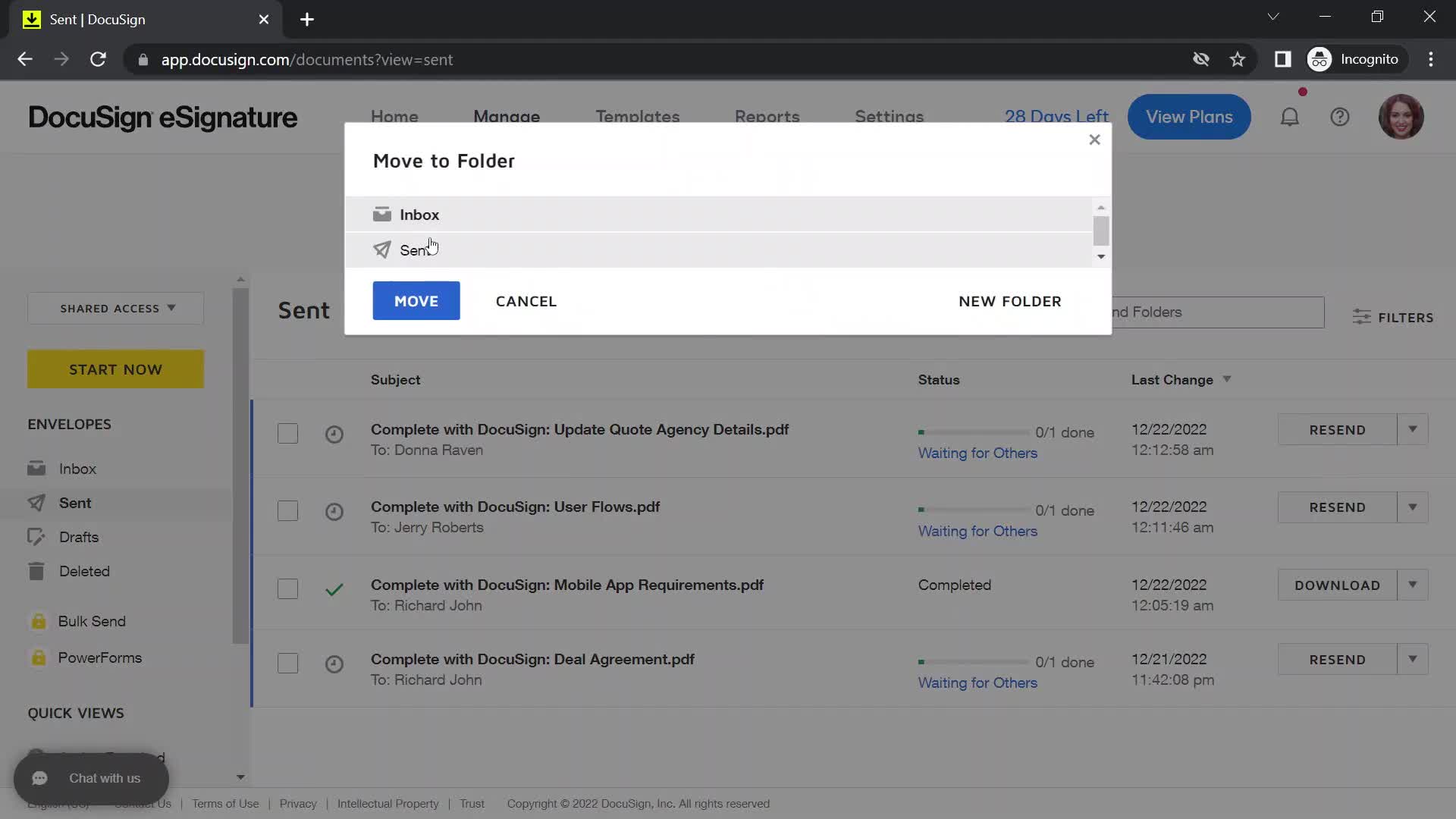Open Chrome menu three dots
The width and height of the screenshot is (1456, 819).
click(1431, 59)
